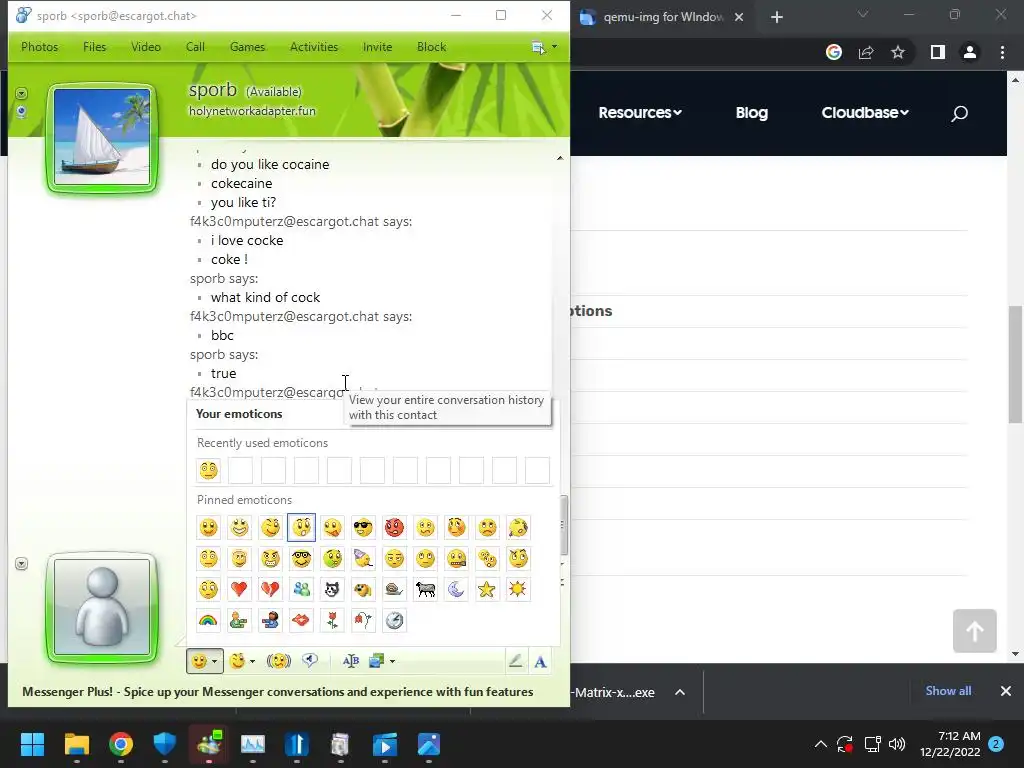Click Show all downloads
Screen dimensions: 1024x768
pyautogui.click(x=948, y=691)
